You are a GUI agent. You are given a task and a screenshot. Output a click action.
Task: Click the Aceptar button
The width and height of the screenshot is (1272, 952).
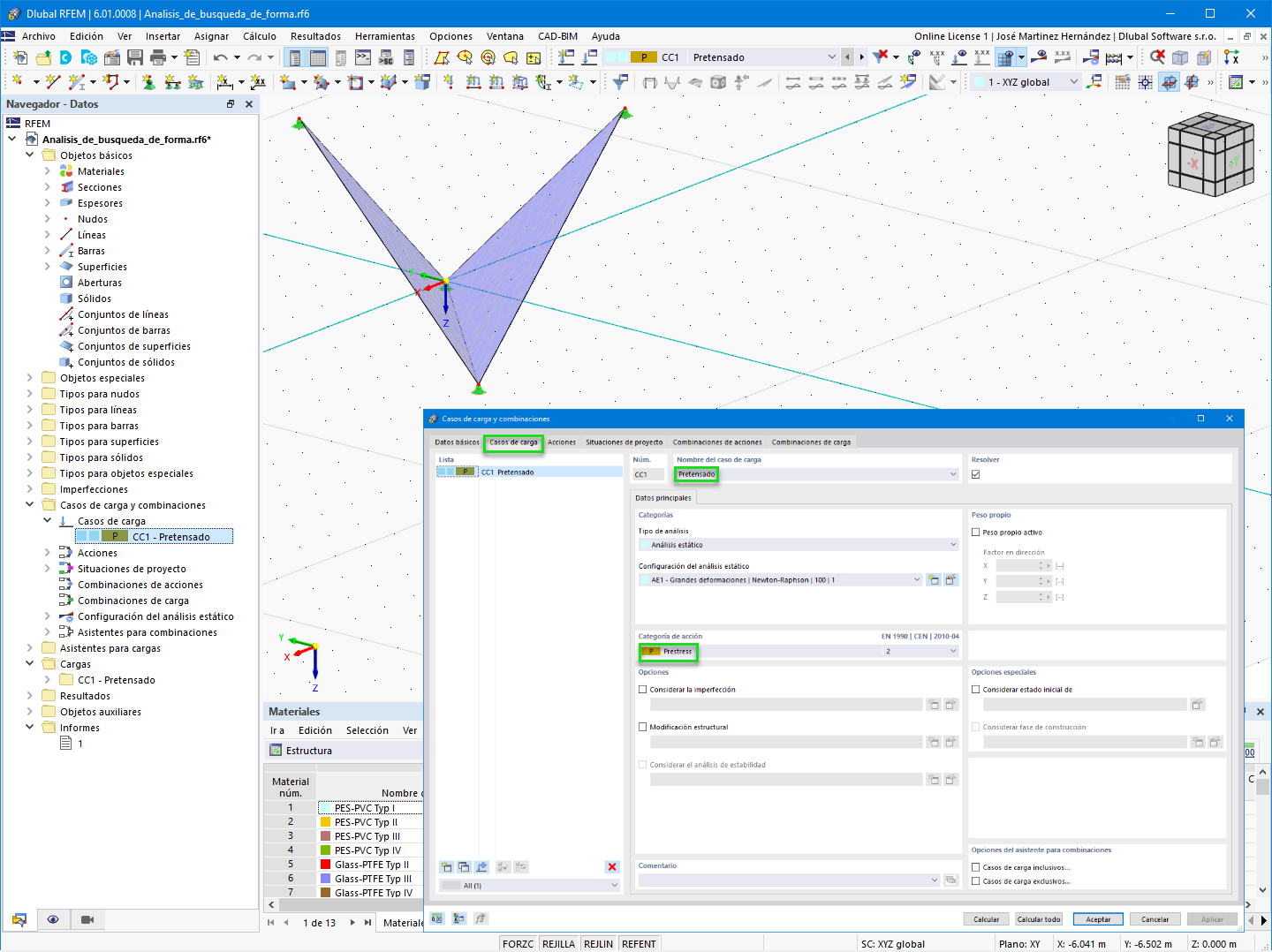pyautogui.click(x=1098, y=919)
